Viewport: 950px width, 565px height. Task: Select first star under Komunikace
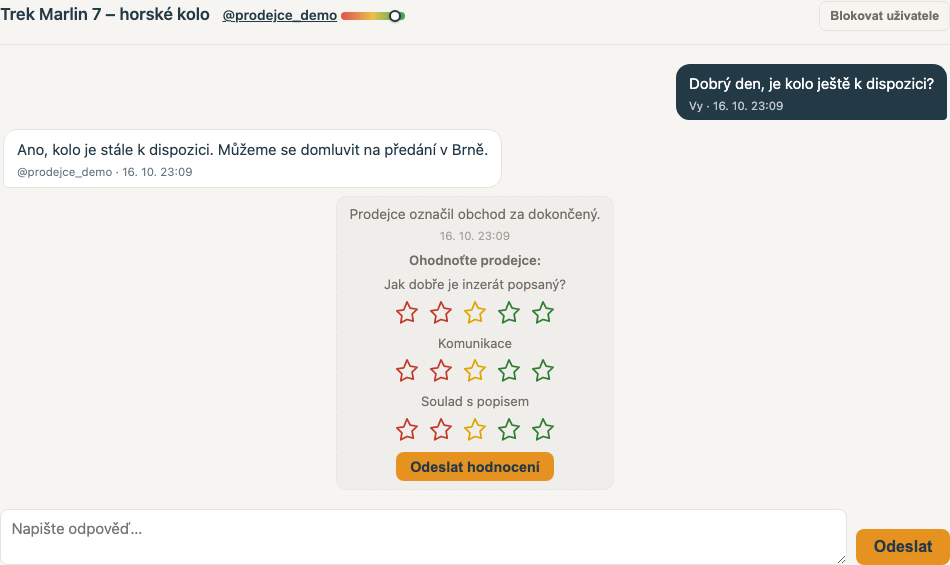407,371
